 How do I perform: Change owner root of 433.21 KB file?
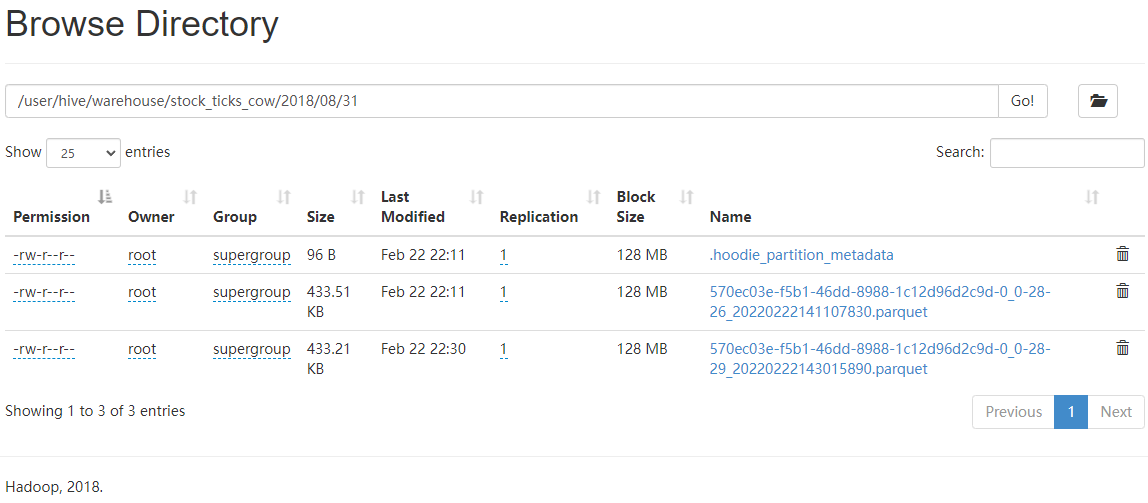[142, 349]
